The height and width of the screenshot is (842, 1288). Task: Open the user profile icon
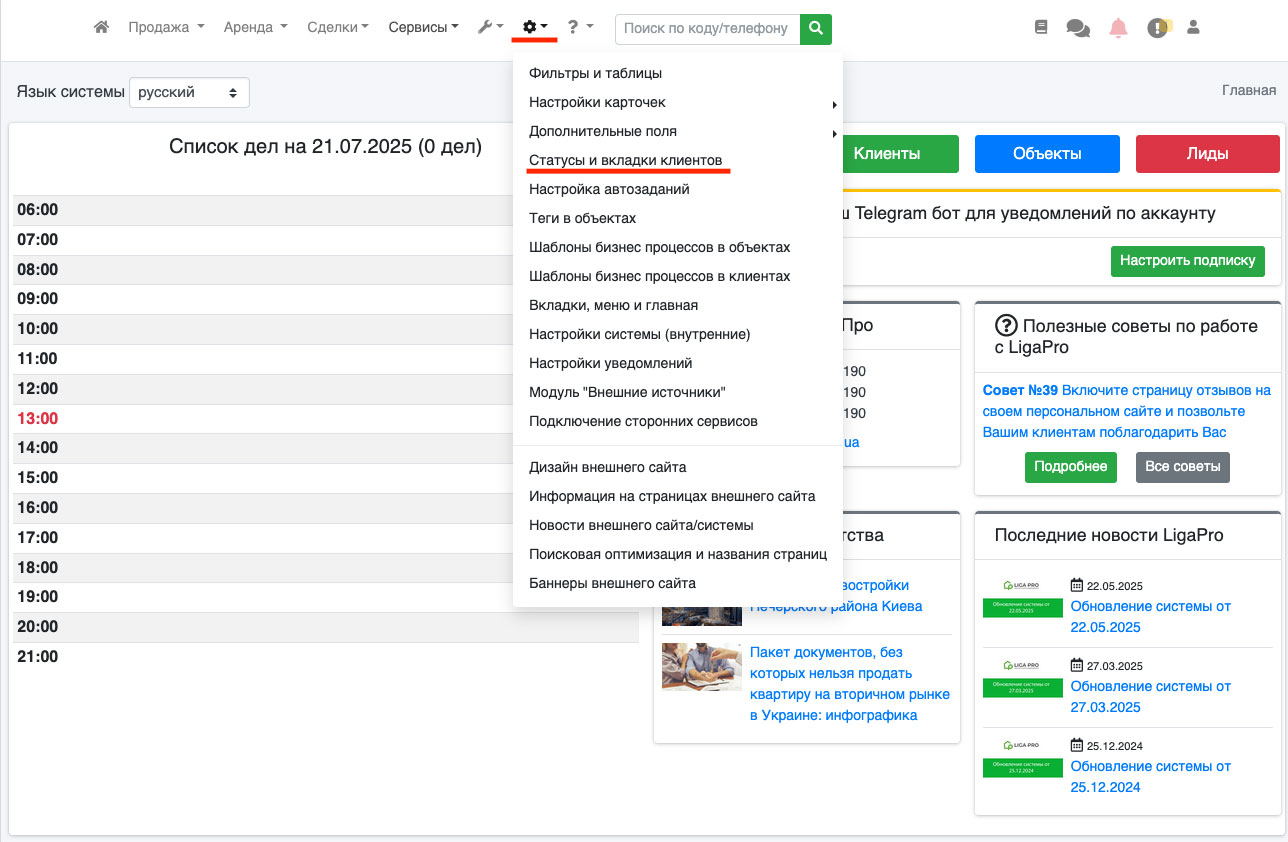pyautogui.click(x=1193, y=28)
